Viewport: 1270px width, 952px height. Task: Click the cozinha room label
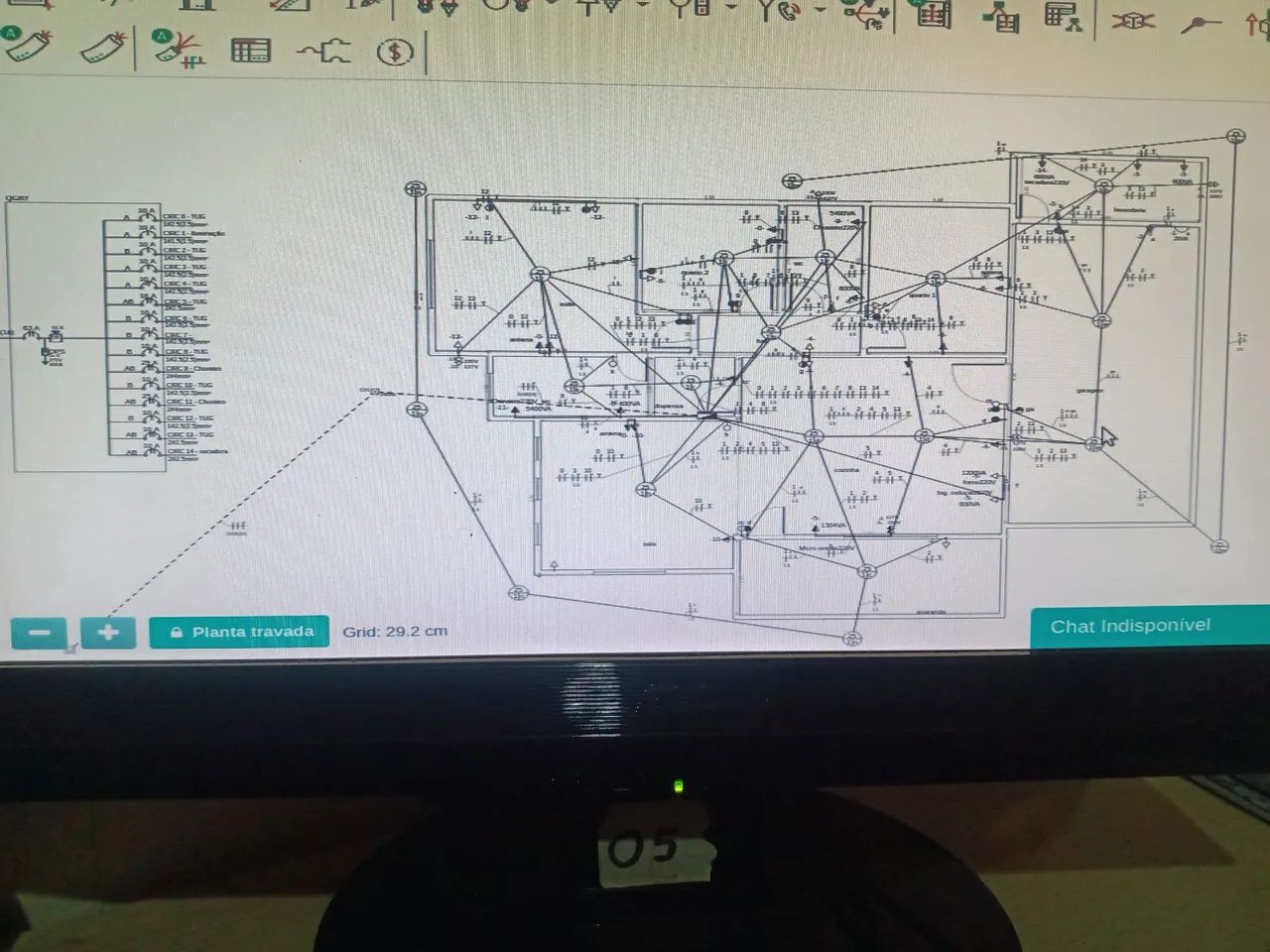tap(845, 470)
